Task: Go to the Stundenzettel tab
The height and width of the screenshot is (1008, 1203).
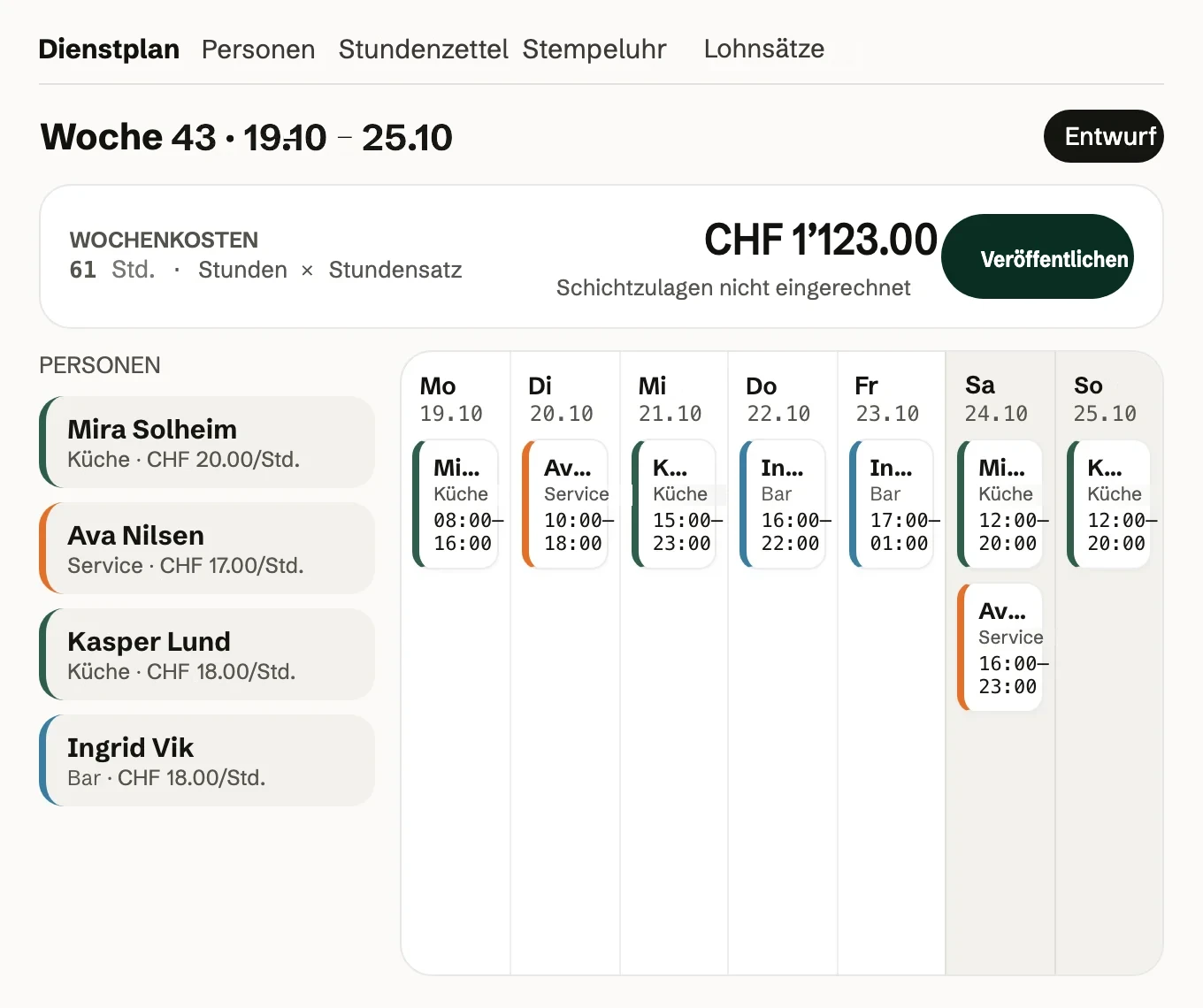Action: (423, 49)
